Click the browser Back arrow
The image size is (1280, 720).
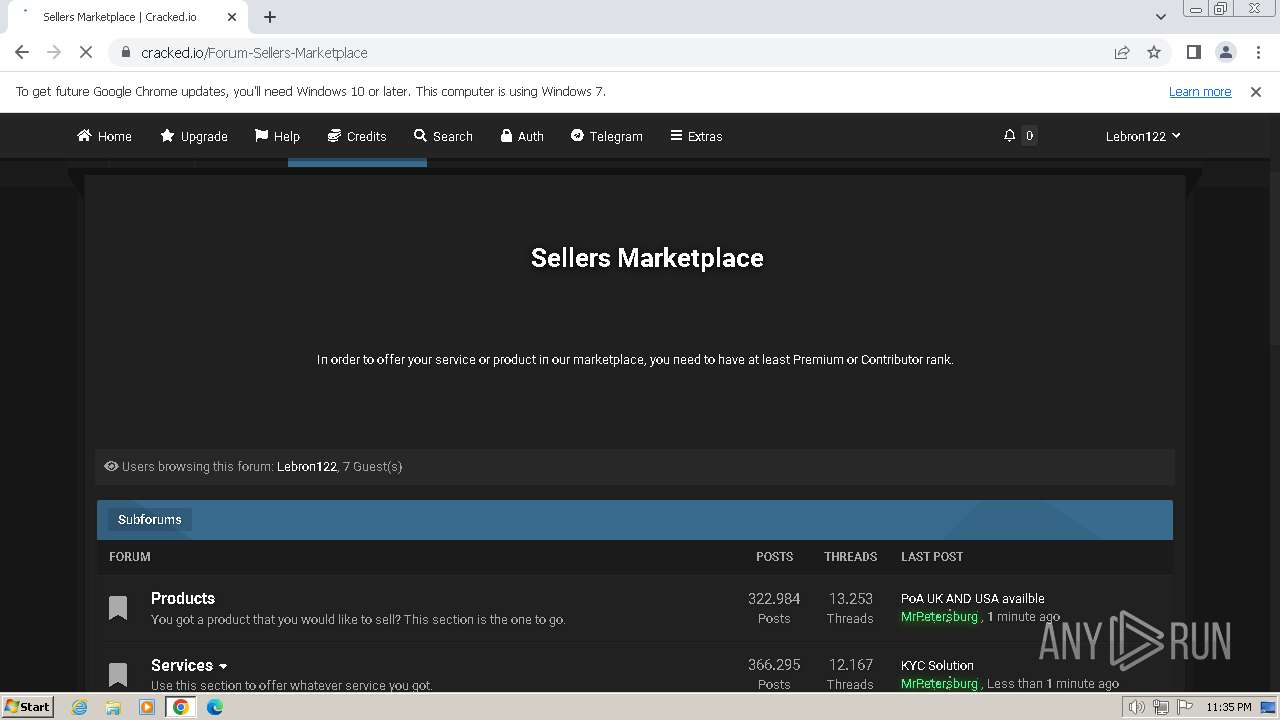point(22,52)
